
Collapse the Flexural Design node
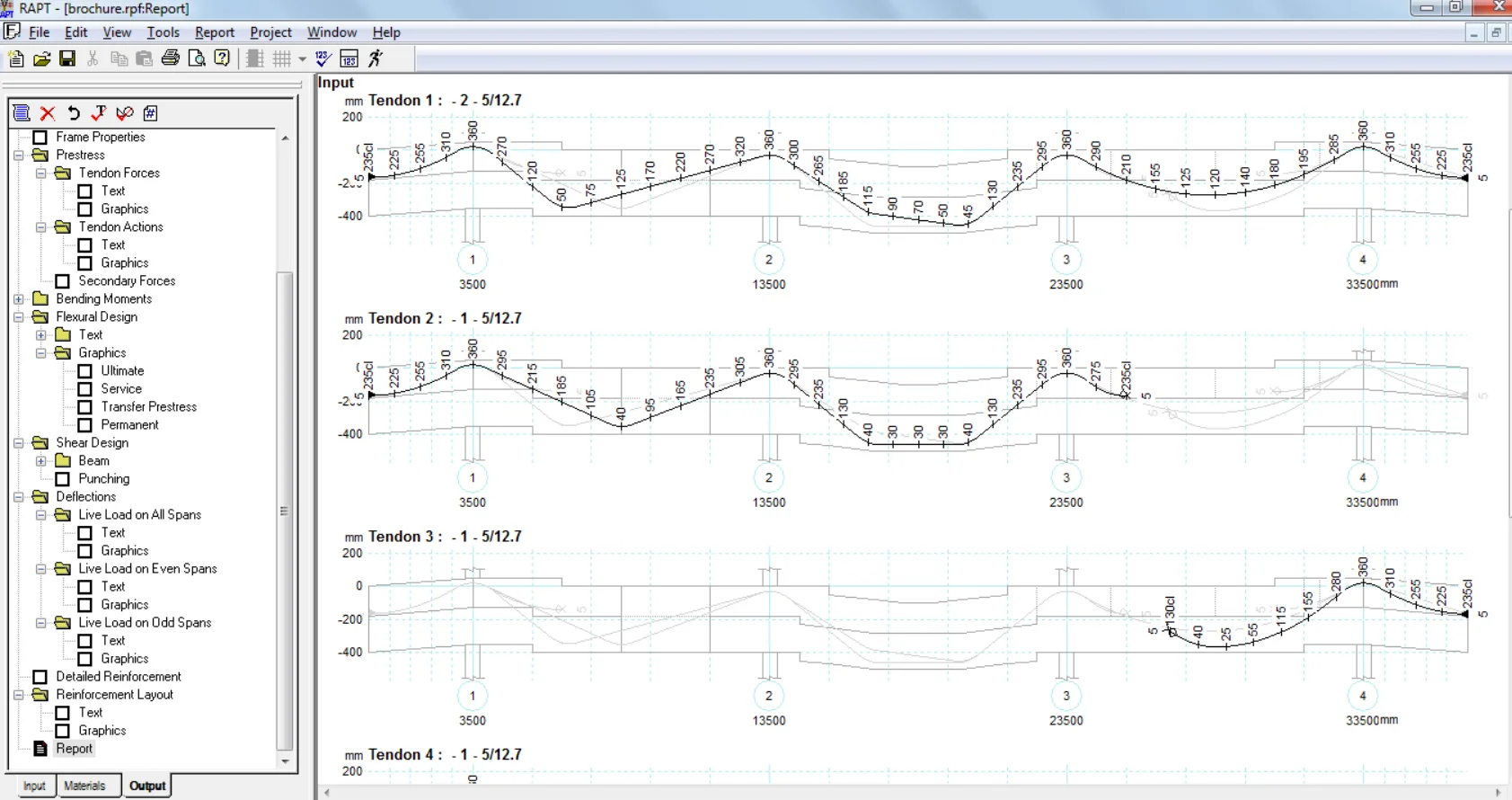click(19, 317)
